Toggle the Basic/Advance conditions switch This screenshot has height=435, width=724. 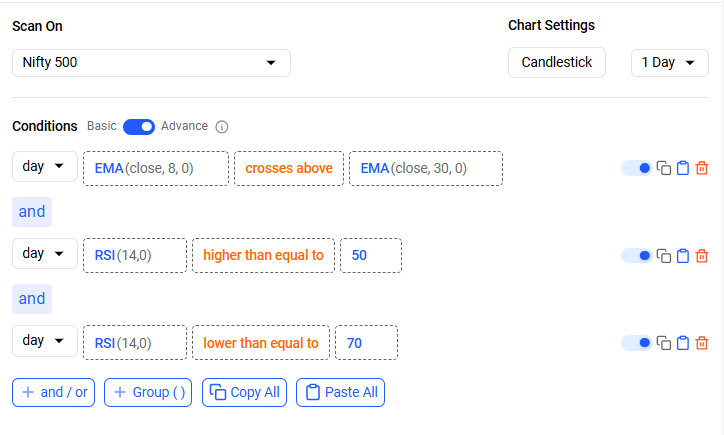139,127
